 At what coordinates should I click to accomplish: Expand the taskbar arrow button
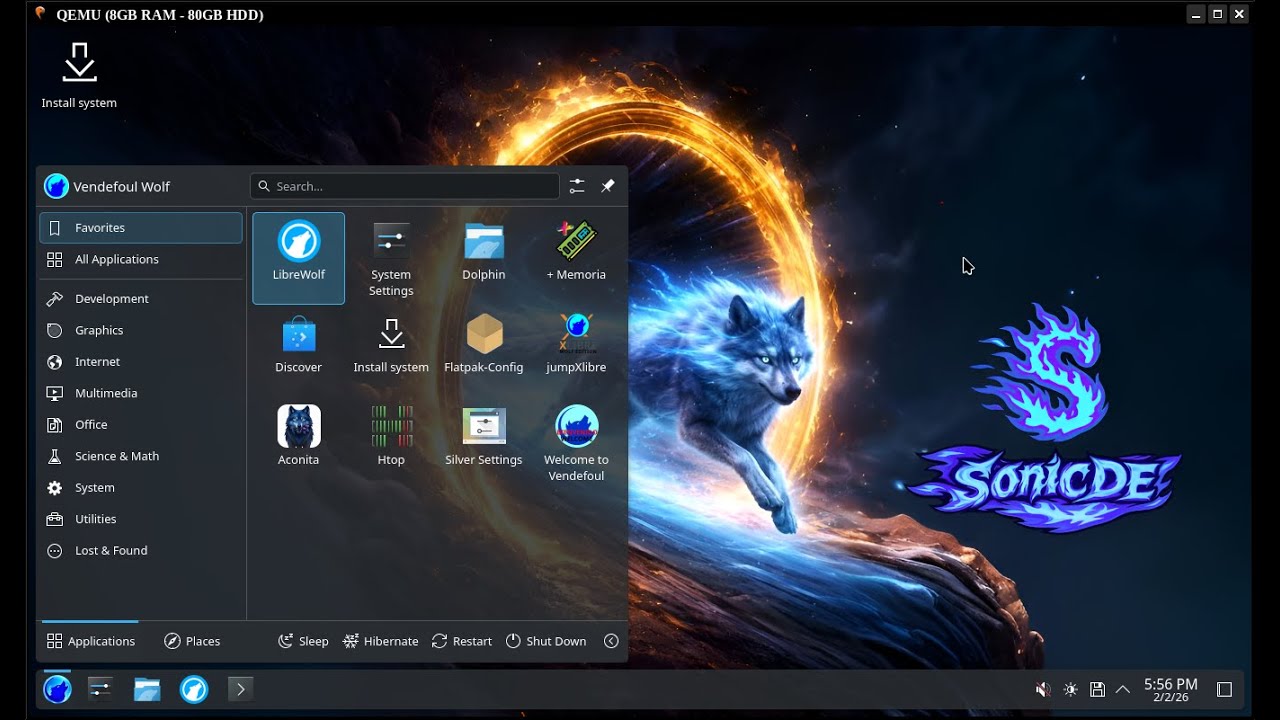(240, 689)
